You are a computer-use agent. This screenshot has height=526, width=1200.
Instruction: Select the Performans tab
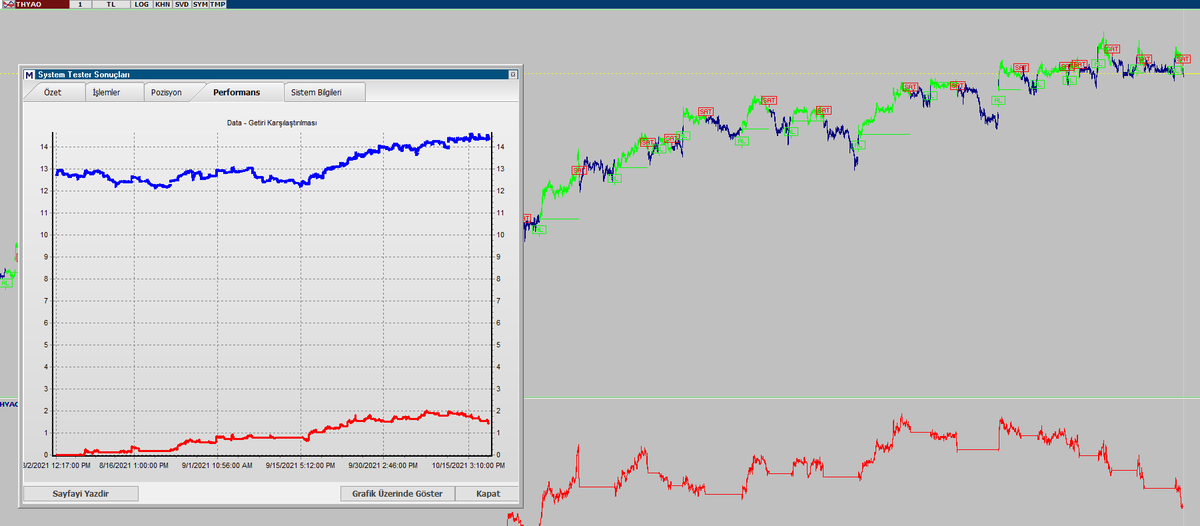pos(236,92)
